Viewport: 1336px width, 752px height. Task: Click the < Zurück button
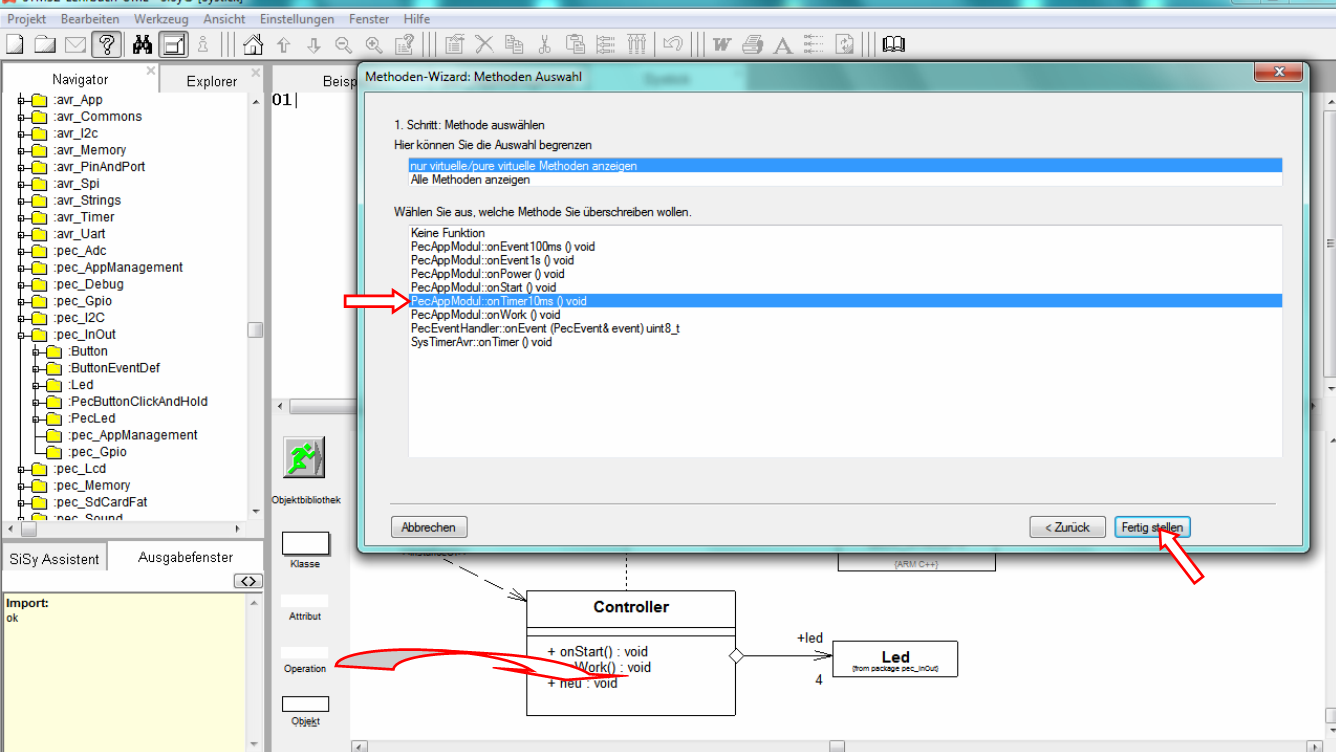1067,527
